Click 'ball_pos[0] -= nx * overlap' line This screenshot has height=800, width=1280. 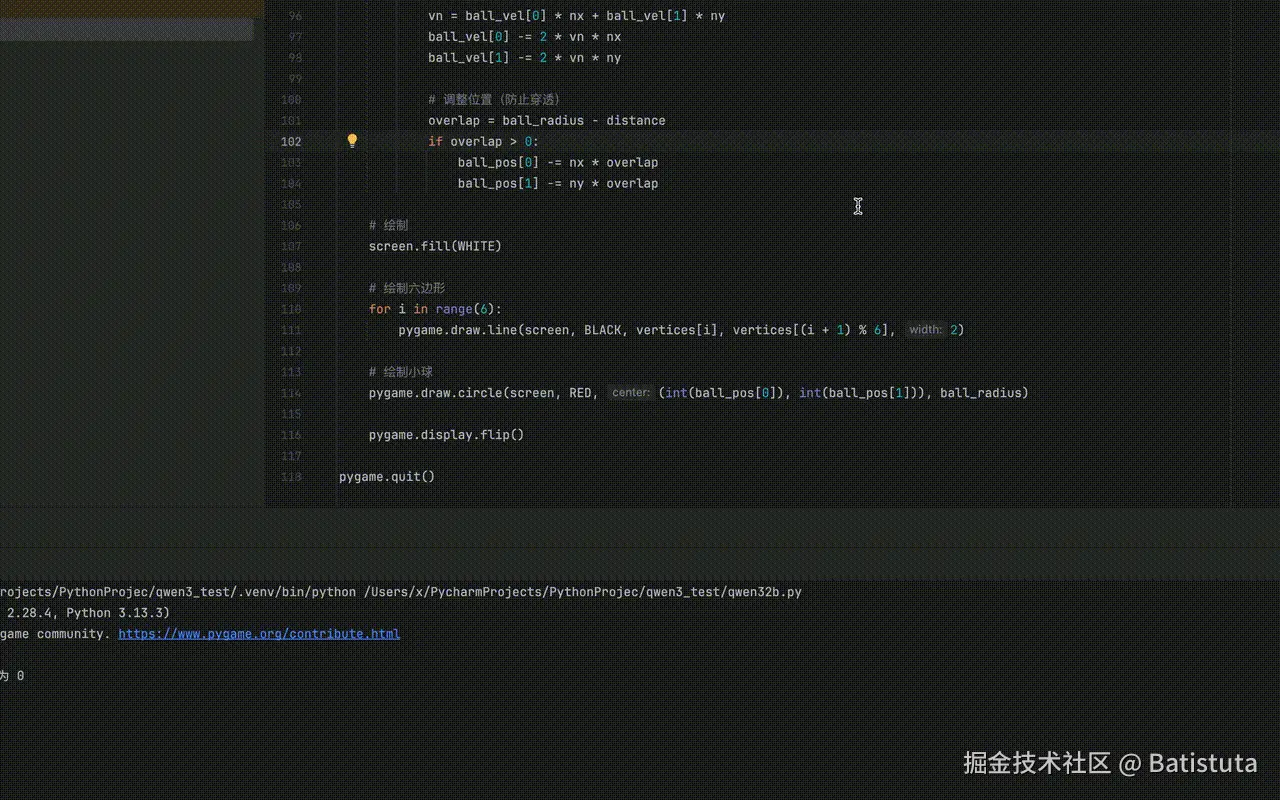(558, 163)
